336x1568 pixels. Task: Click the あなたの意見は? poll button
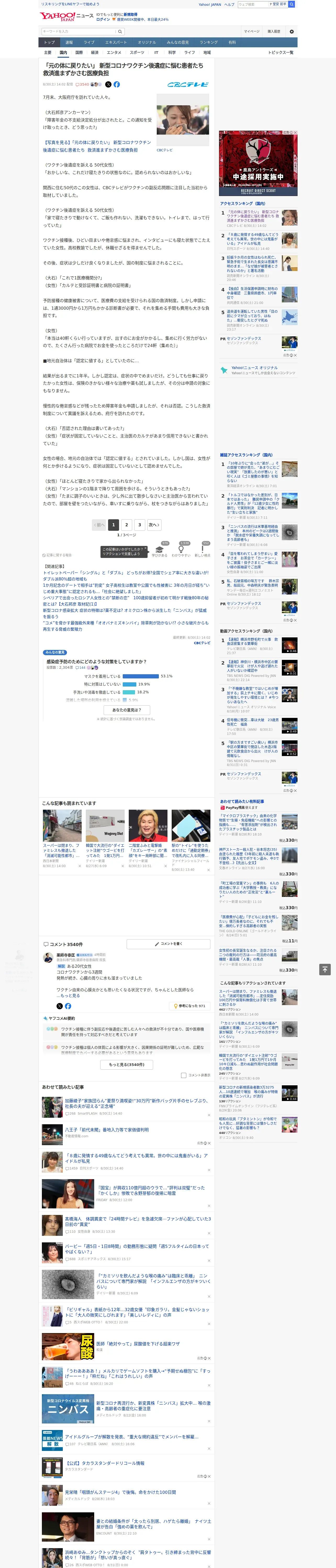click(127, 710)
